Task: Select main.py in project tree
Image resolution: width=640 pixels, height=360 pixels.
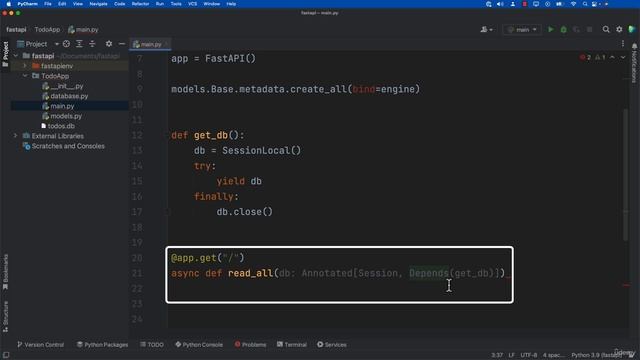Action: 62,106
